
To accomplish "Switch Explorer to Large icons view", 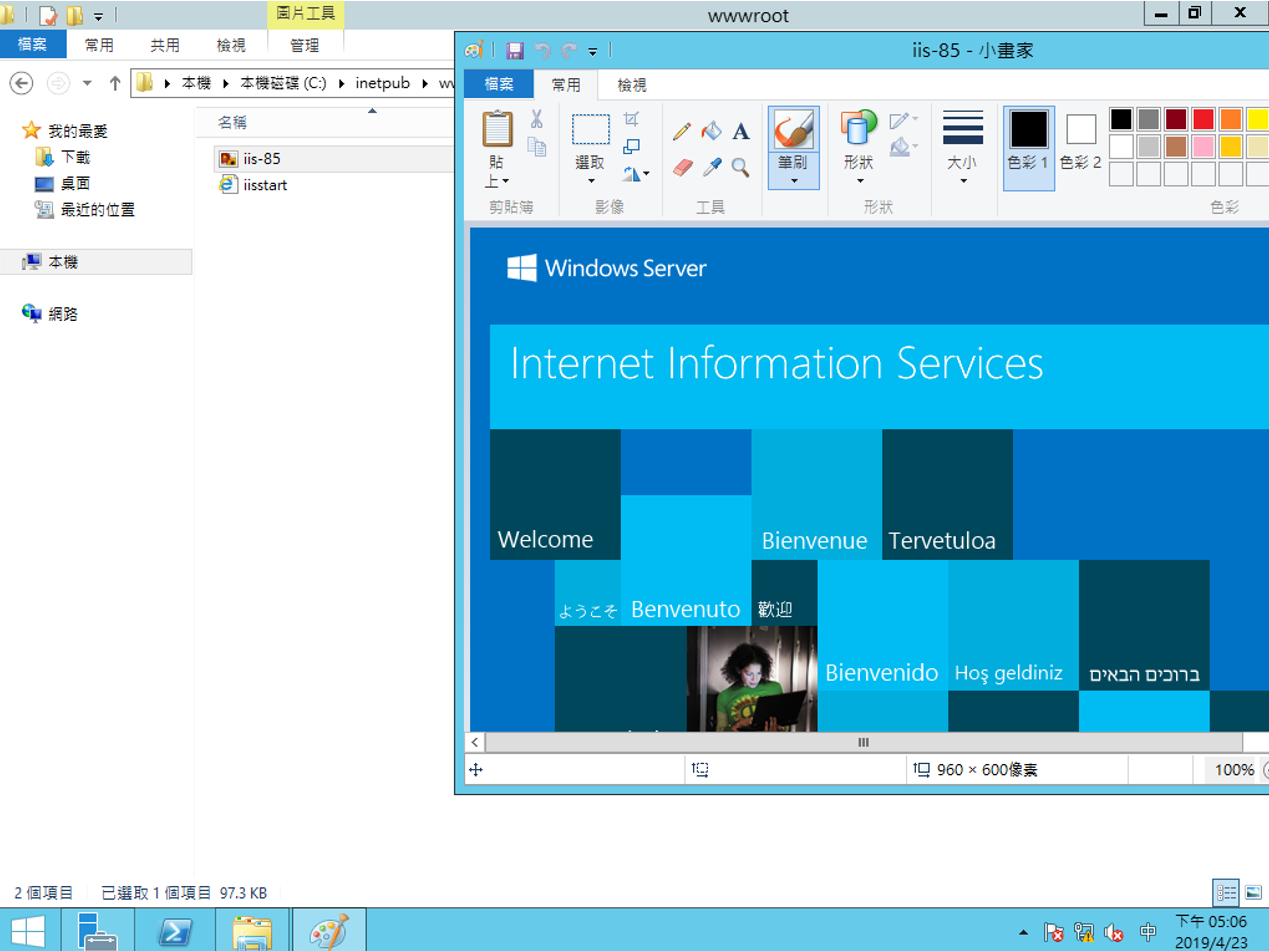I will (x=1253, y=892).
